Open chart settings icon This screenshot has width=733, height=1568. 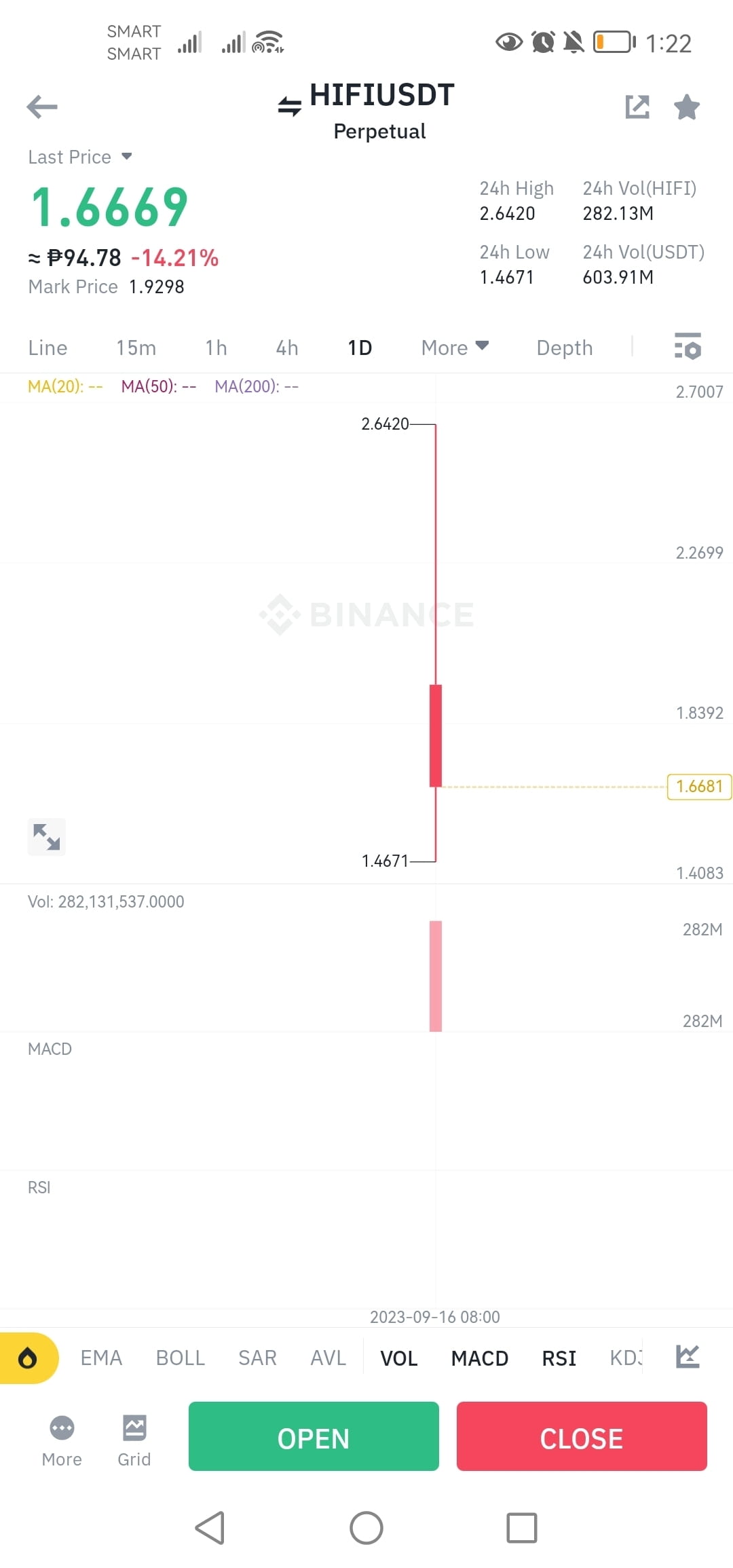(688, 346)
